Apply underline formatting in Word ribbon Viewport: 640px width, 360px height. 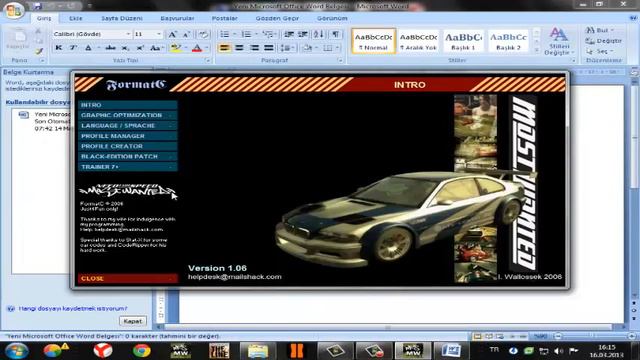tap(88, 48)
